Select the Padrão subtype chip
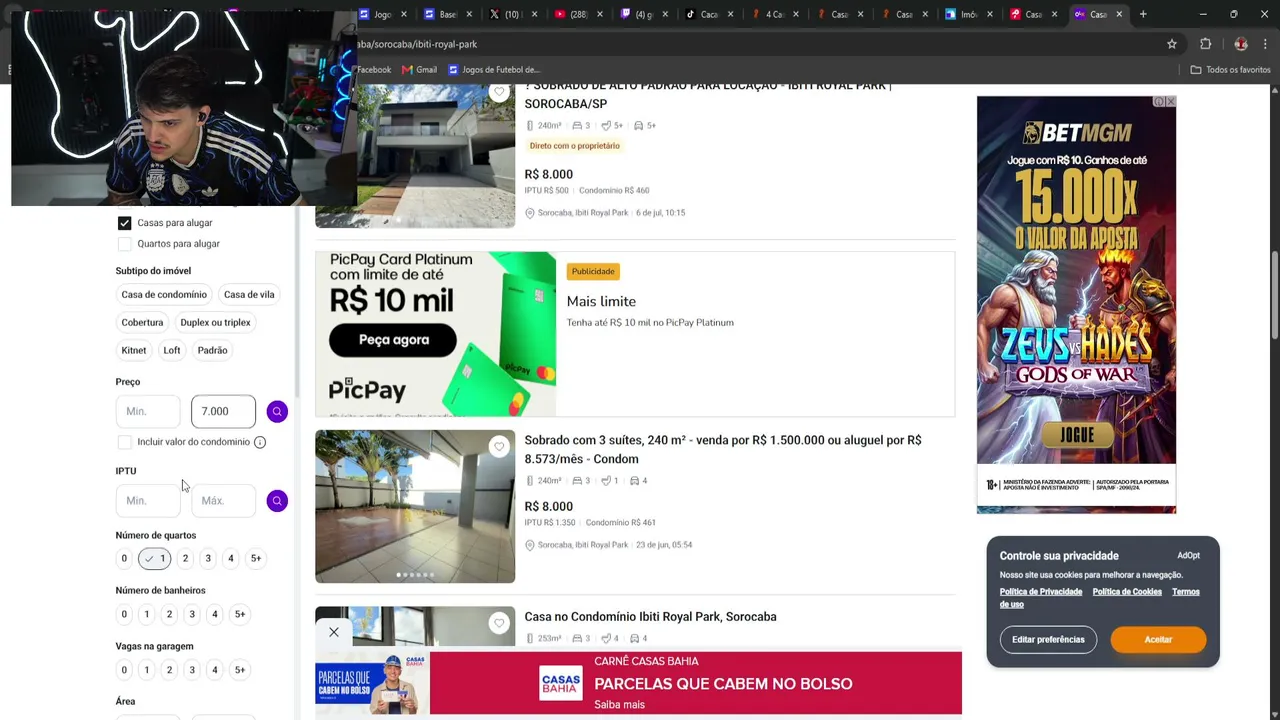This screenshot has height=720, width=1280. (212, 351)
